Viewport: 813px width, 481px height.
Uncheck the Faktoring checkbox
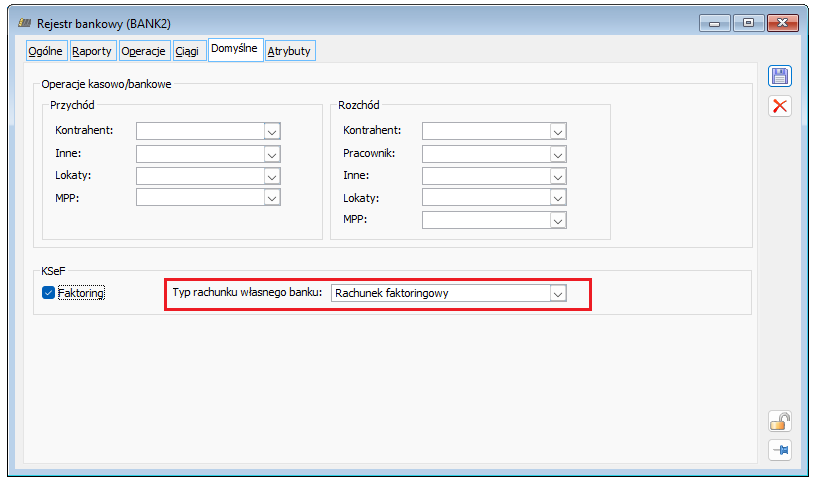[x=48, y=293]
